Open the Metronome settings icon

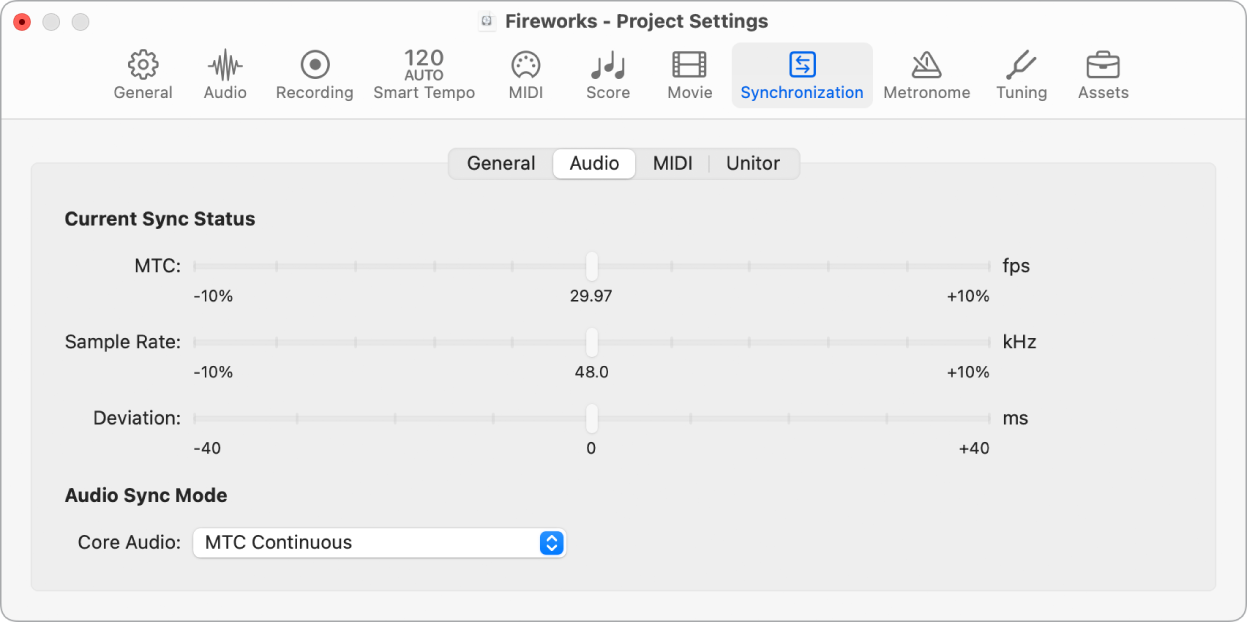click(x=926, y=75)
